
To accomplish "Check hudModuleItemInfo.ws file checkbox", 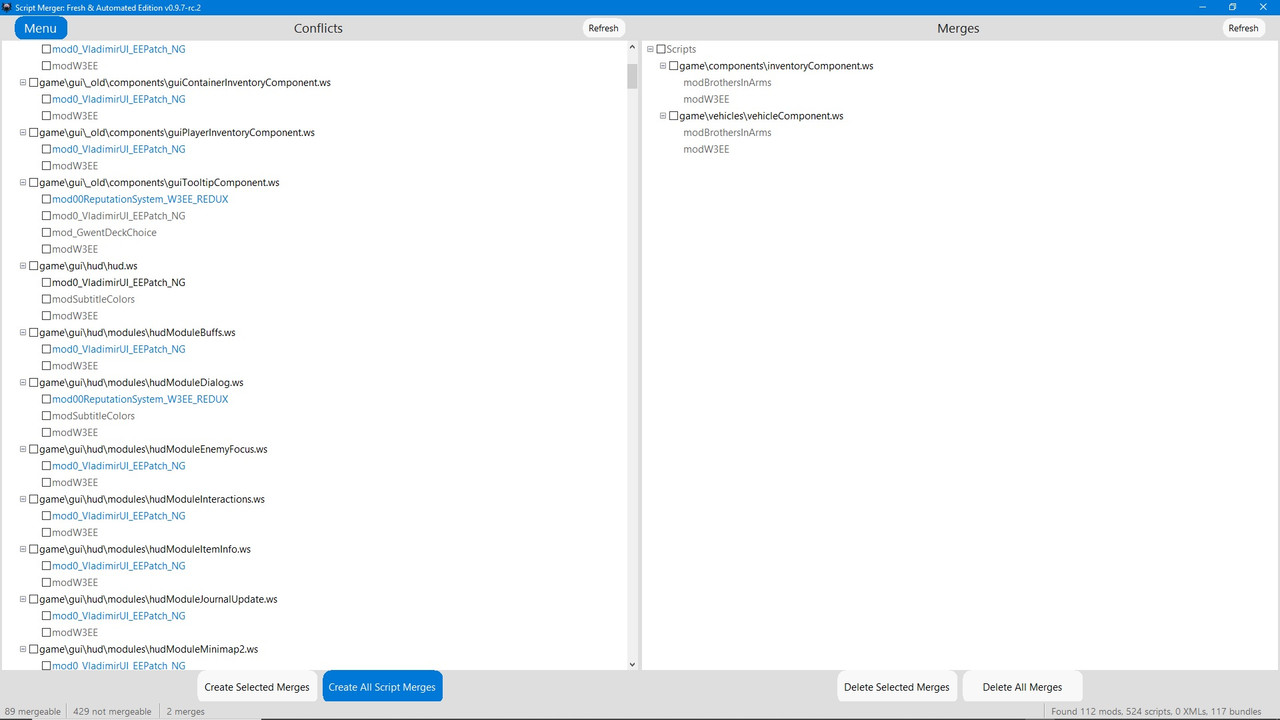I will click(x=34, y=549).
